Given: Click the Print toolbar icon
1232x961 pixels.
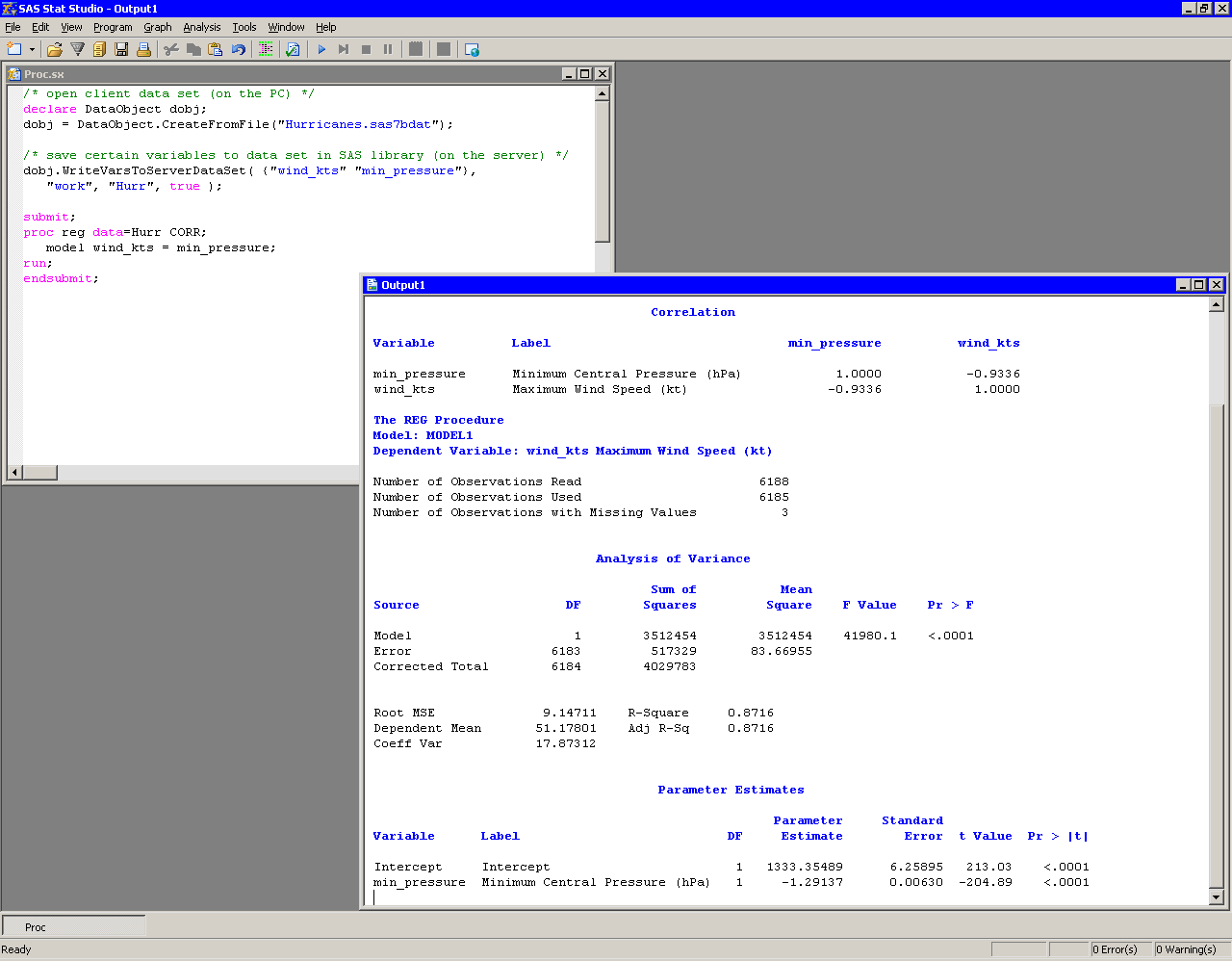Looking at the screenshot, I should 143,49.
